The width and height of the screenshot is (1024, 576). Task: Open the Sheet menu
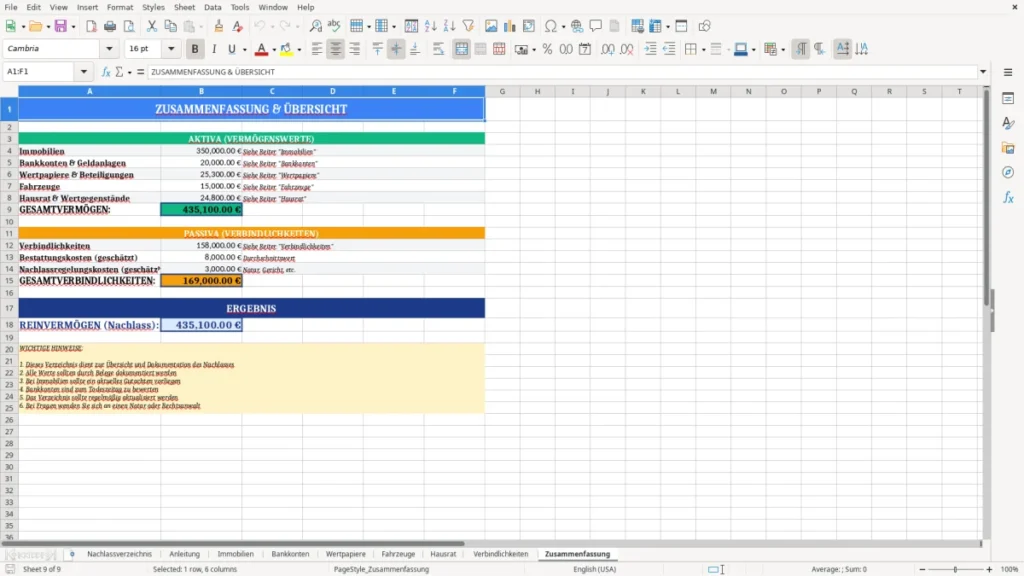click(184, 7)
